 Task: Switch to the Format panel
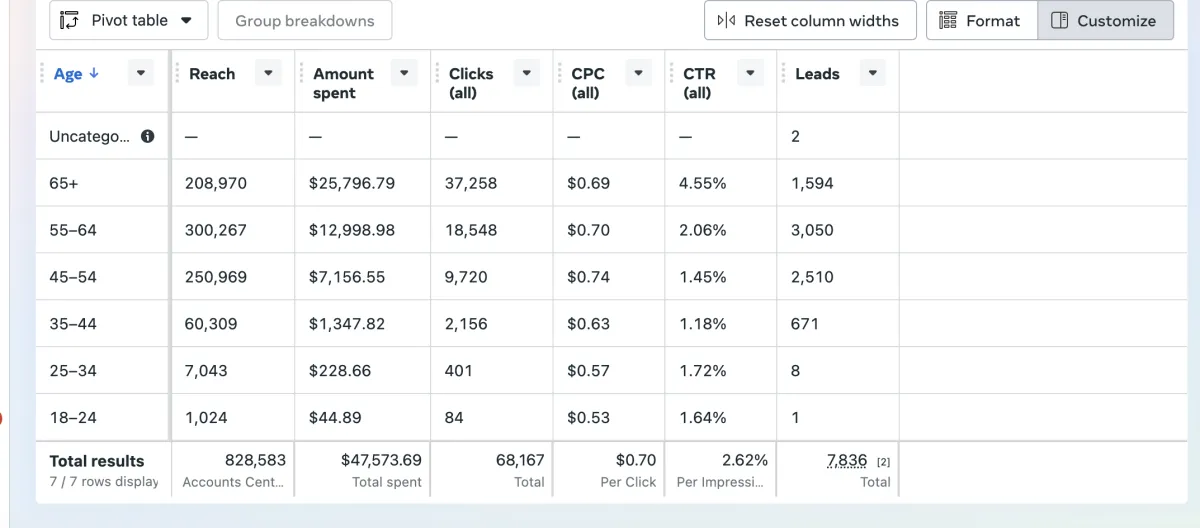(x=981, y=21)
